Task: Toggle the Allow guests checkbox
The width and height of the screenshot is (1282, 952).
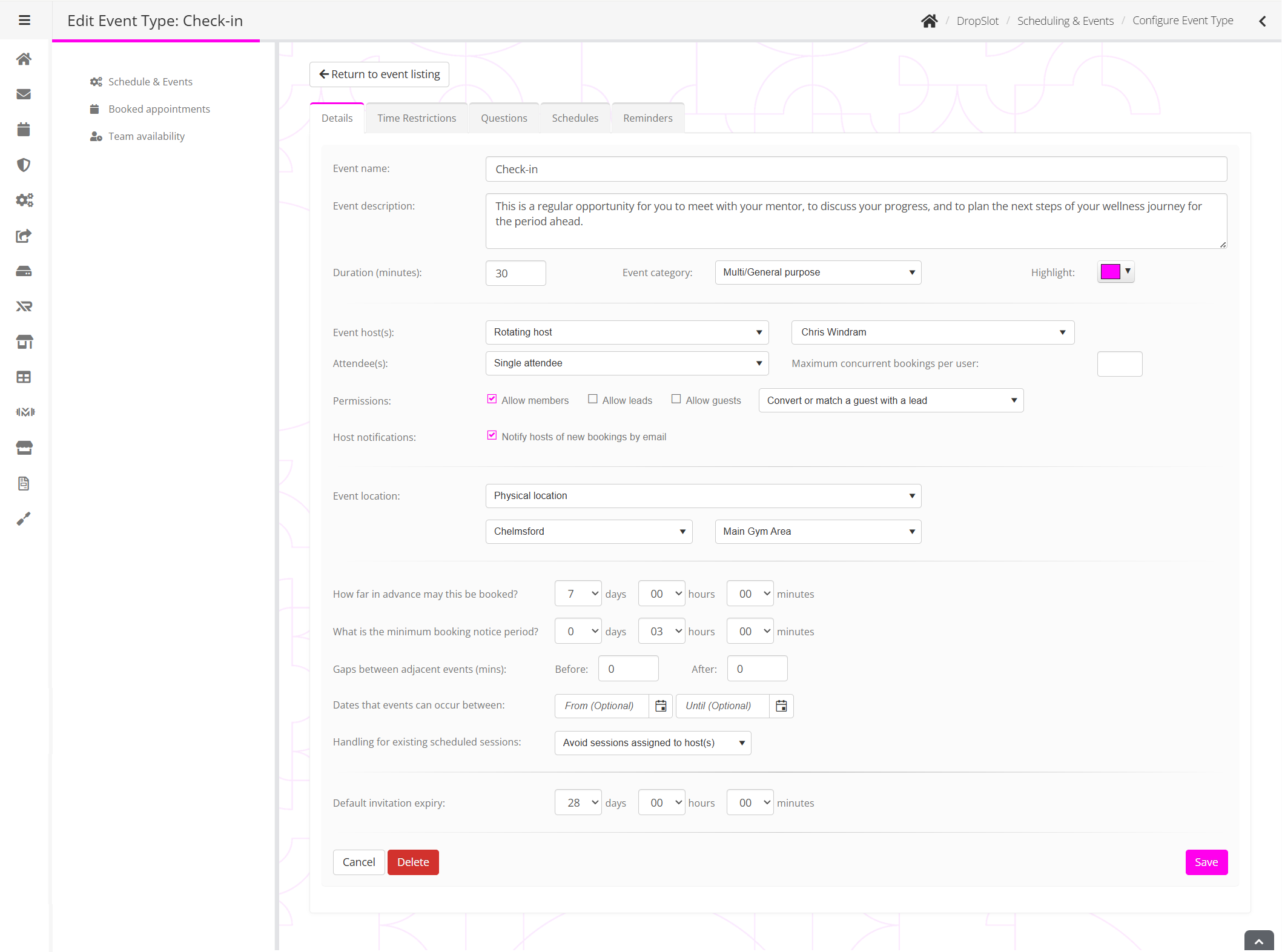Action: tap(676, 400)
